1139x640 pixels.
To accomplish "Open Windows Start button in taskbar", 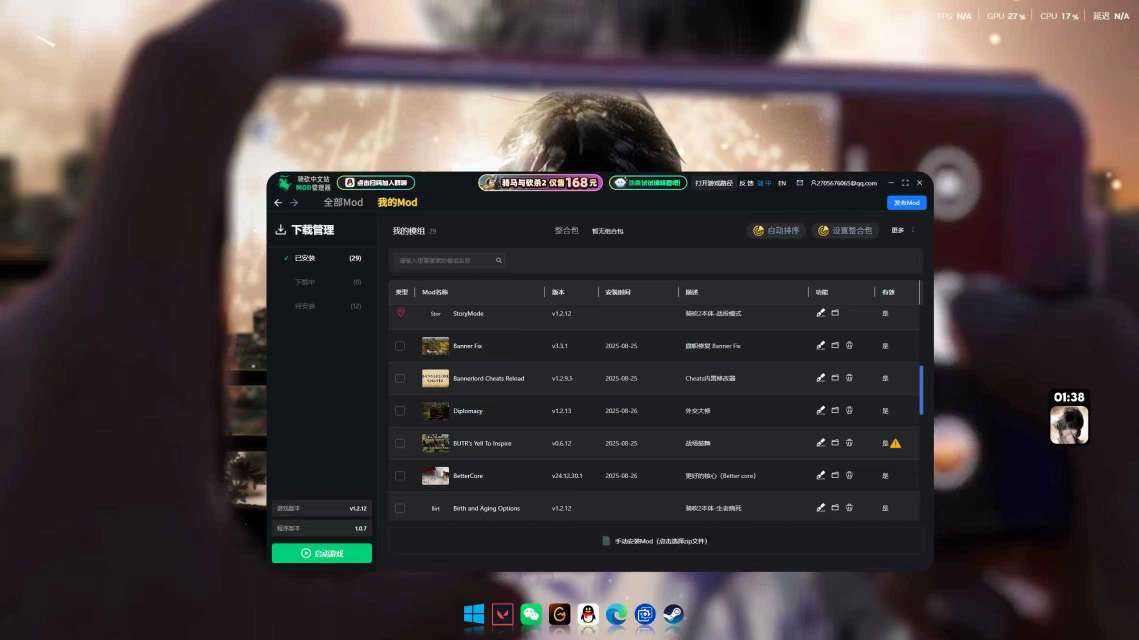I will (x=474, y=615).
